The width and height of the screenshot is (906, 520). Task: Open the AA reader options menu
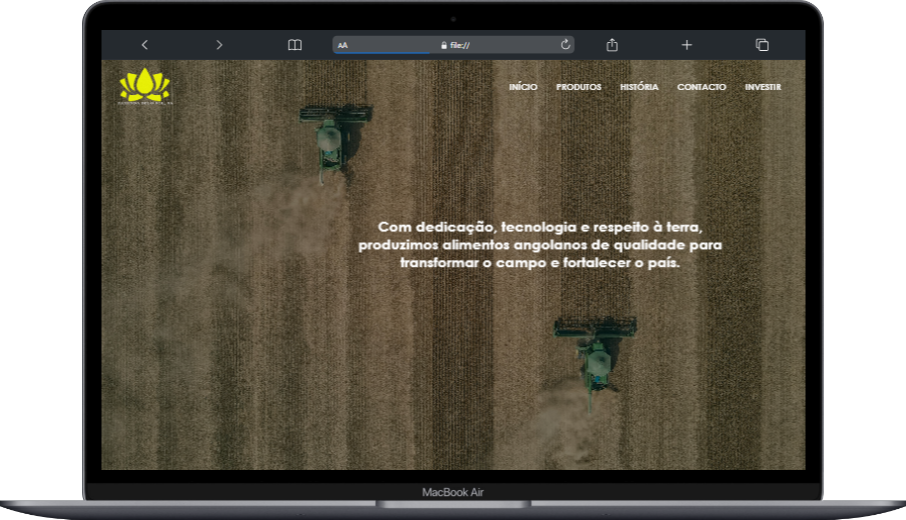point(343,45)
